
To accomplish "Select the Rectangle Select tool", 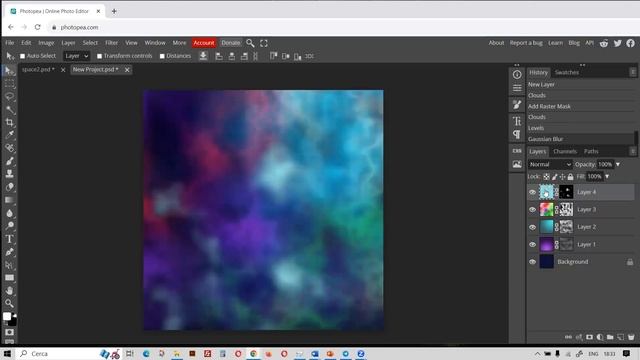I will [x=9, y=84].
